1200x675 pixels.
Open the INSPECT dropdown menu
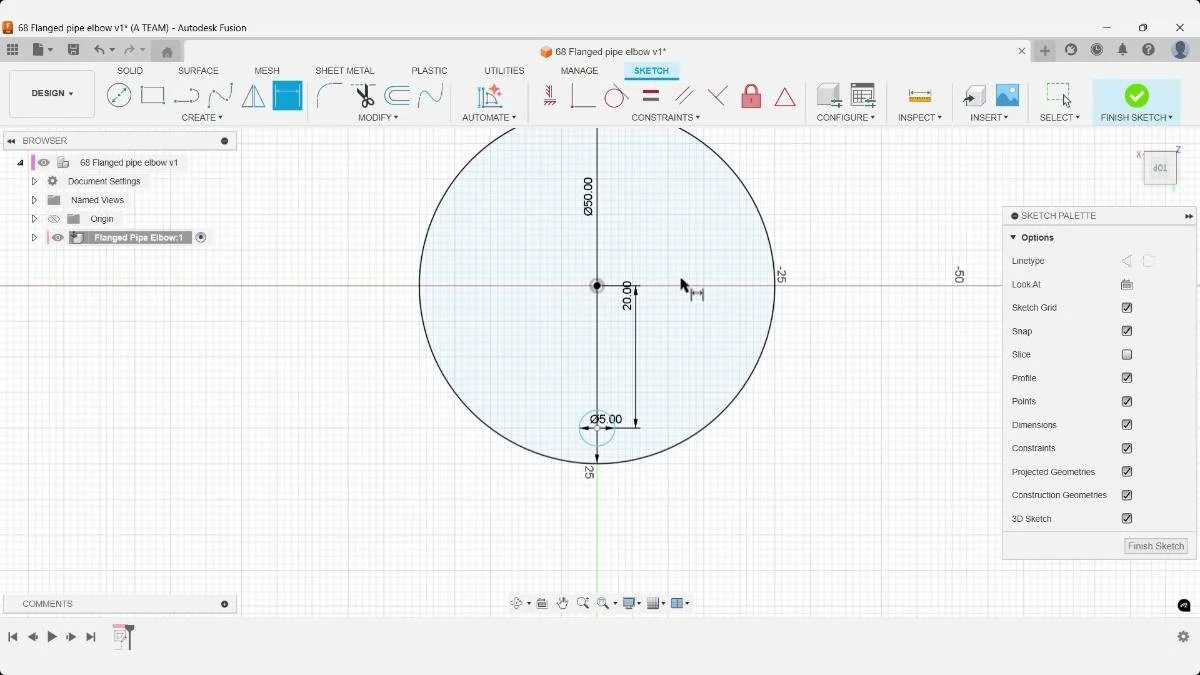tap(920, 118)
